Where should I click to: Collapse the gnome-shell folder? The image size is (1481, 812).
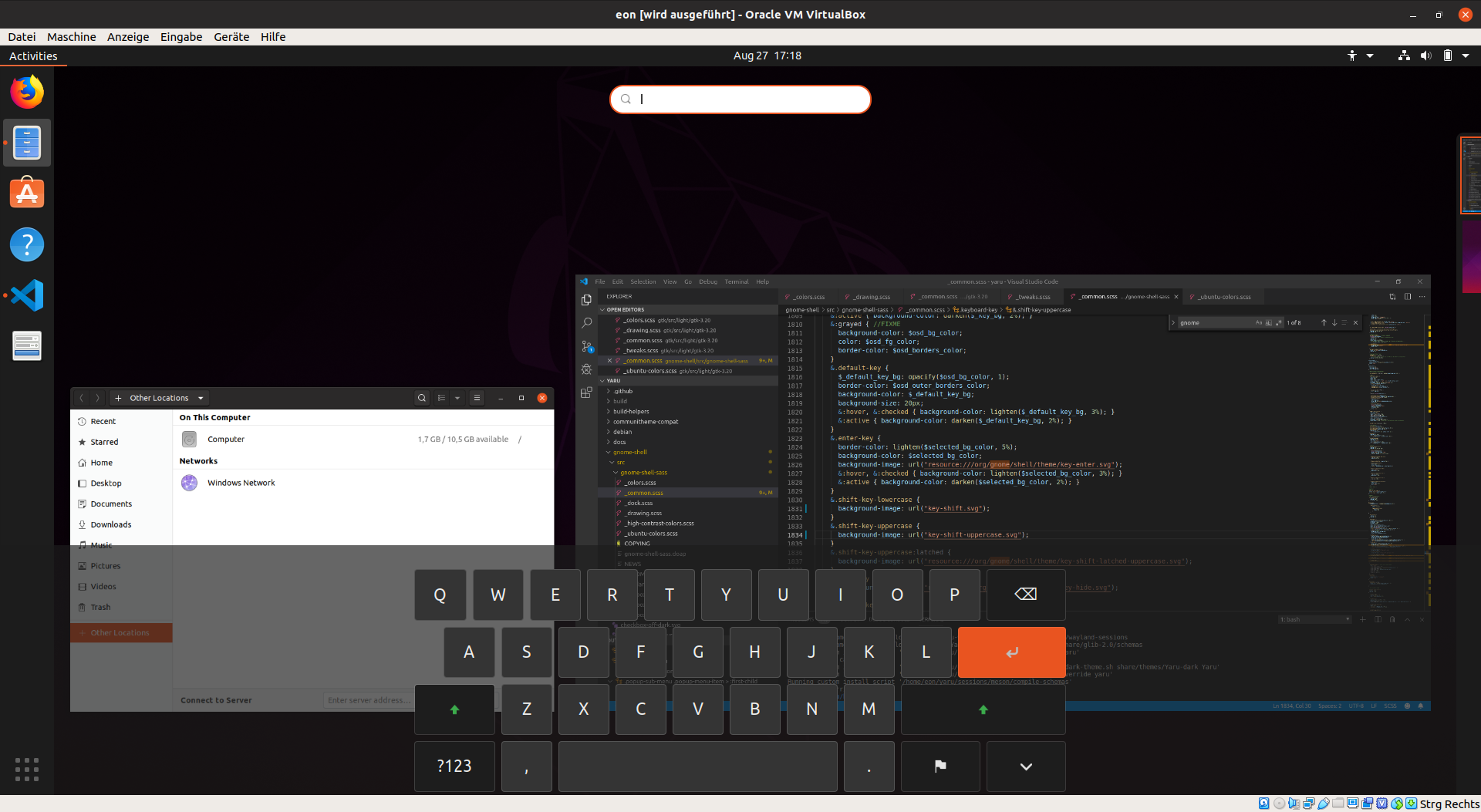click(629, 452)
